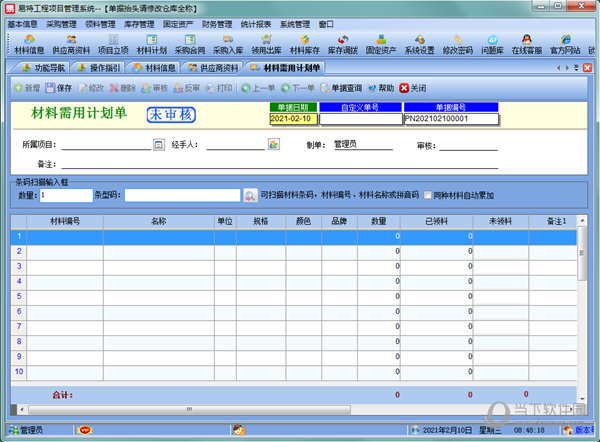Close current tab with red X

(587, 68)
